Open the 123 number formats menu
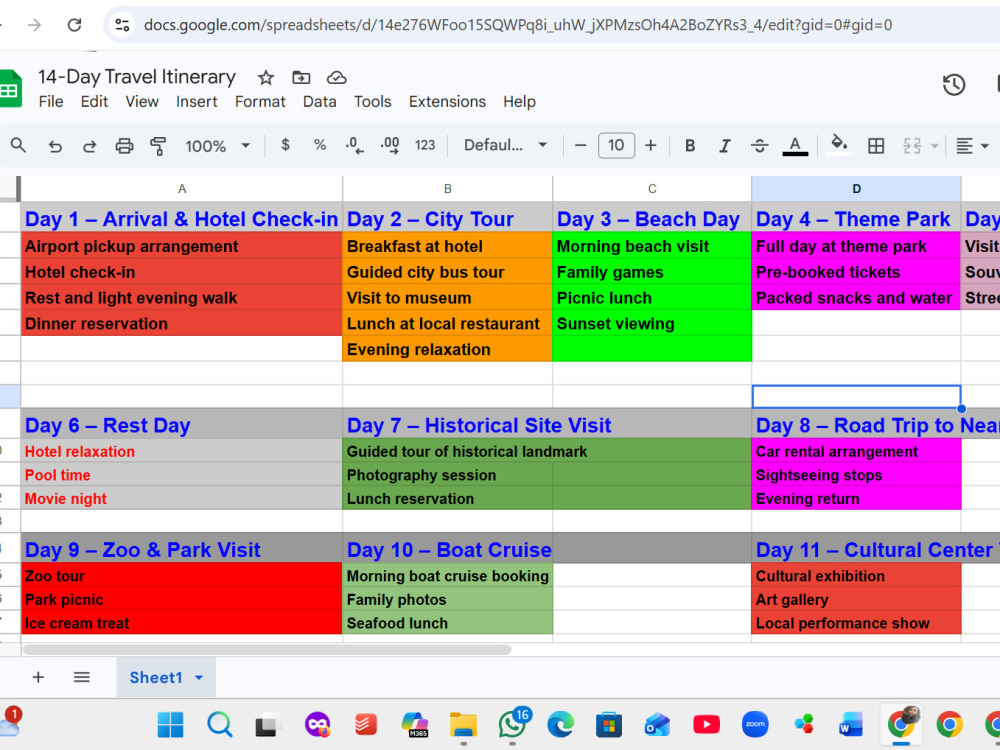This screenshot has width=1000, height=750. click(425, 145)
